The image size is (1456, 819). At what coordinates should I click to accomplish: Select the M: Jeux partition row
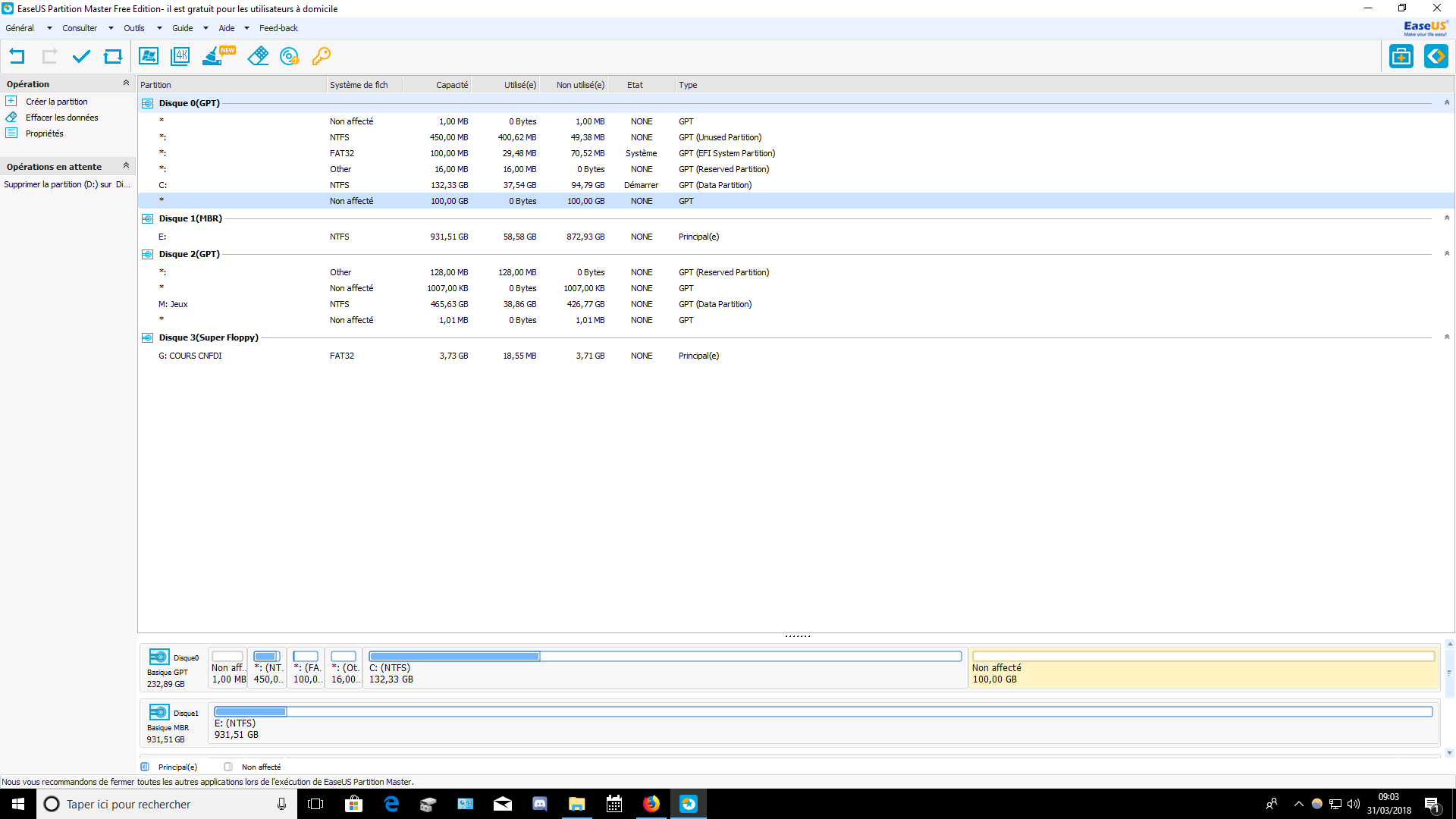pyautogui.click(x=173, y=304)
